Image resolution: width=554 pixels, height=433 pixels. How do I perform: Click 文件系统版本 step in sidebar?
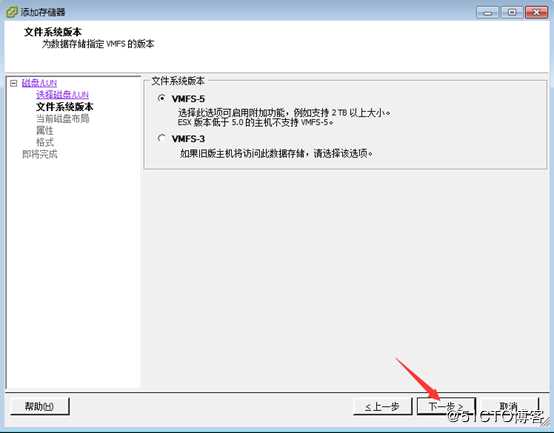(x=65, y=107)
